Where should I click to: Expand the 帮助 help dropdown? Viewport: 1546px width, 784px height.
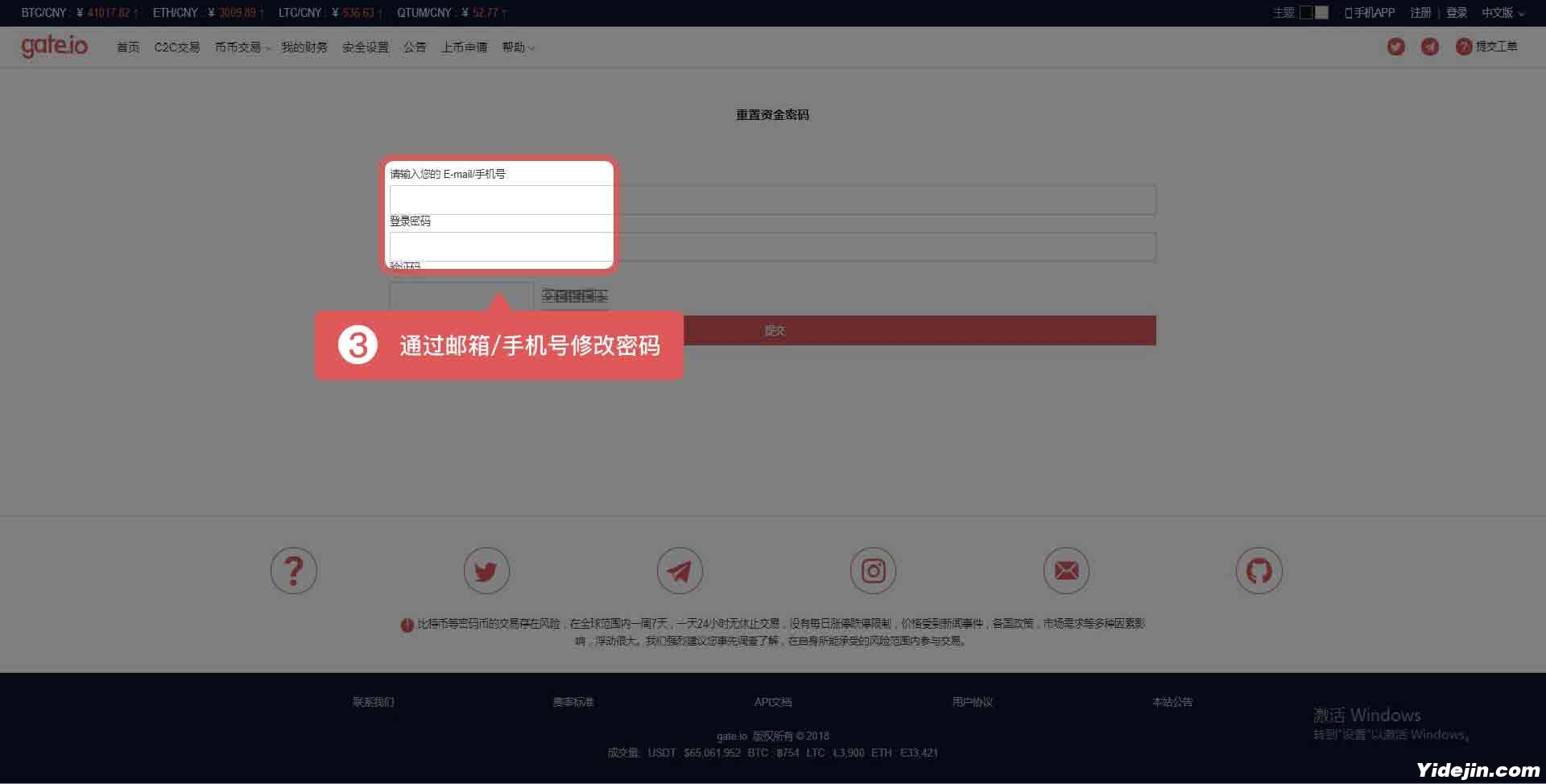[518, 47]
